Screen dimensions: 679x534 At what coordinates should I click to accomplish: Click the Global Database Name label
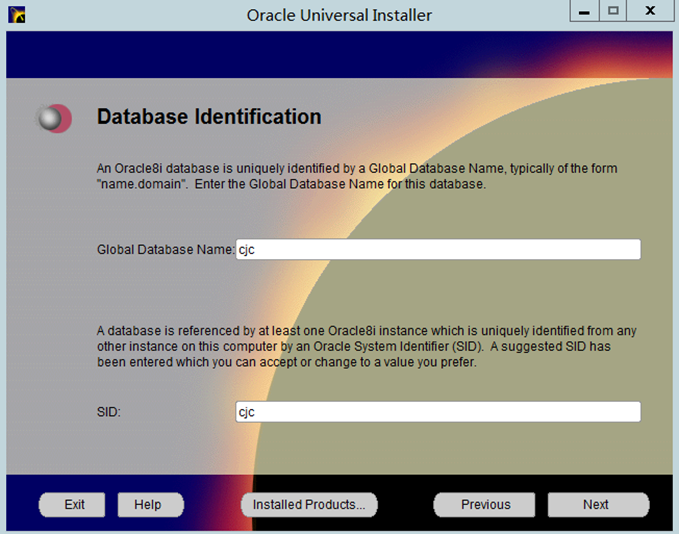pyautogui.click(x=165, y=250)
